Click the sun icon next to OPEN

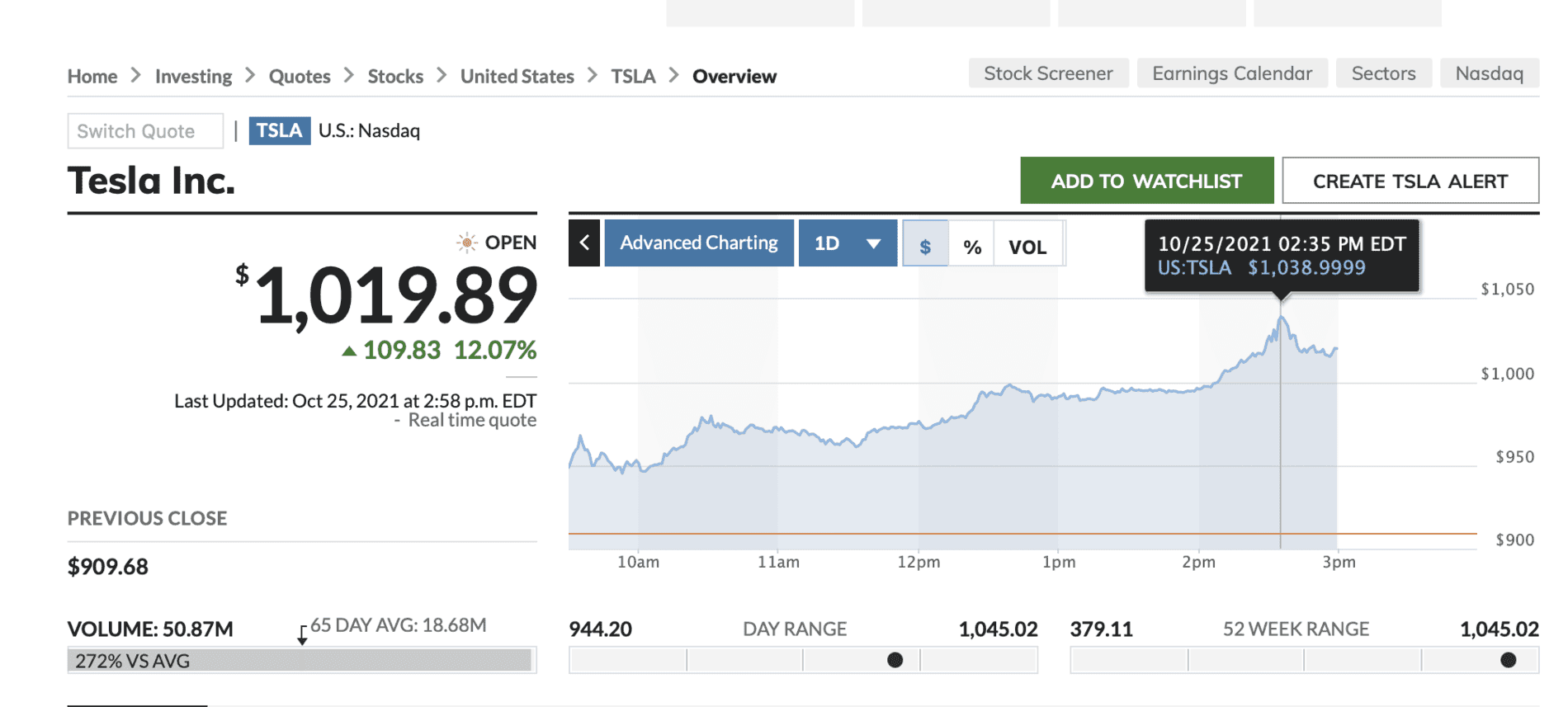(467, 243)
